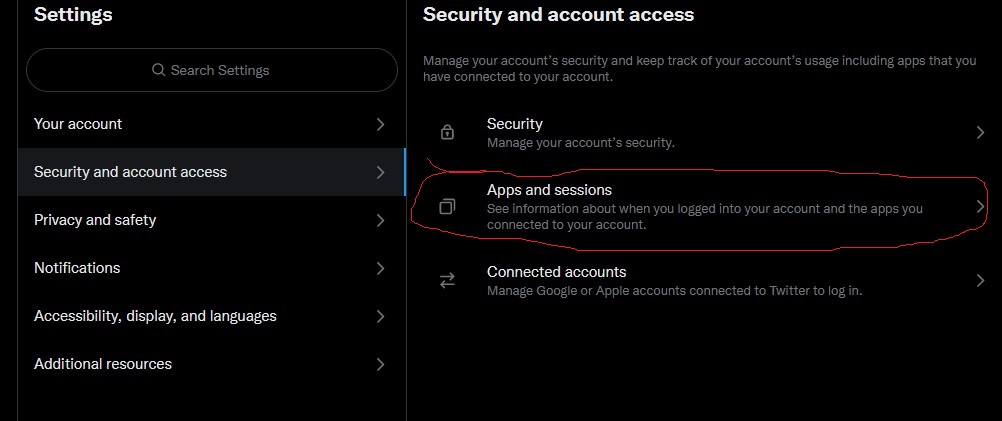
Task: Click the lock icon beside Security
Action: pos(447,132)
